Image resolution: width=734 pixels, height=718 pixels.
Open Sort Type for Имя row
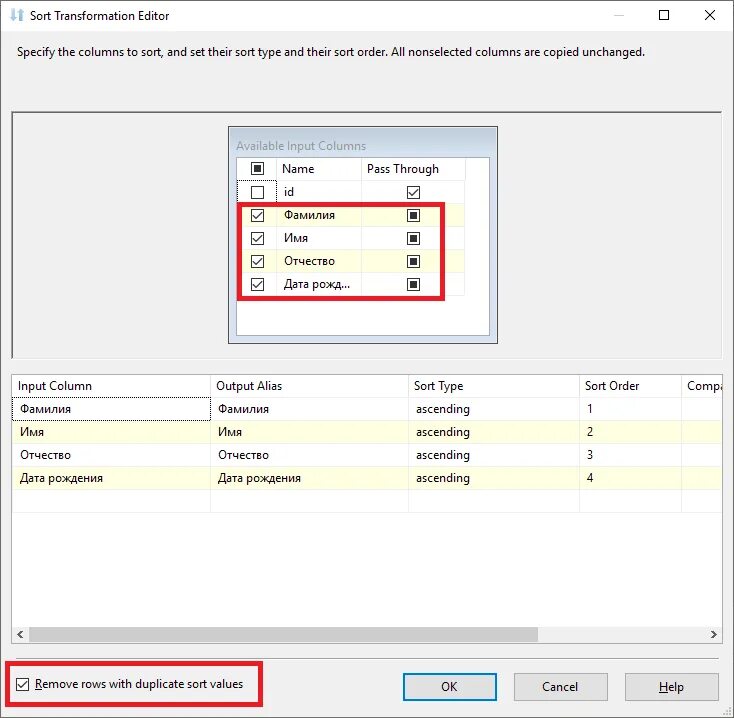tap(493, 432)
